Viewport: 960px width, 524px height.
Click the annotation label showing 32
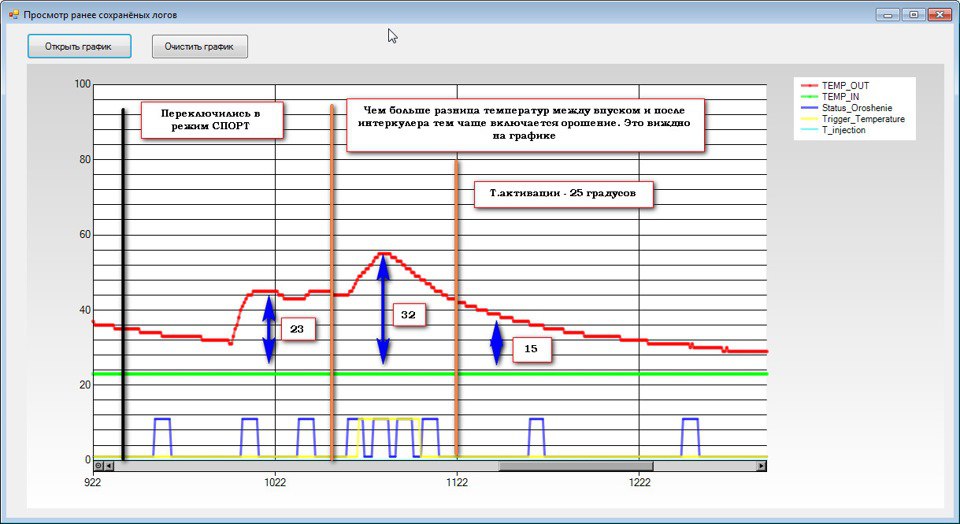[x=409, y=314]
